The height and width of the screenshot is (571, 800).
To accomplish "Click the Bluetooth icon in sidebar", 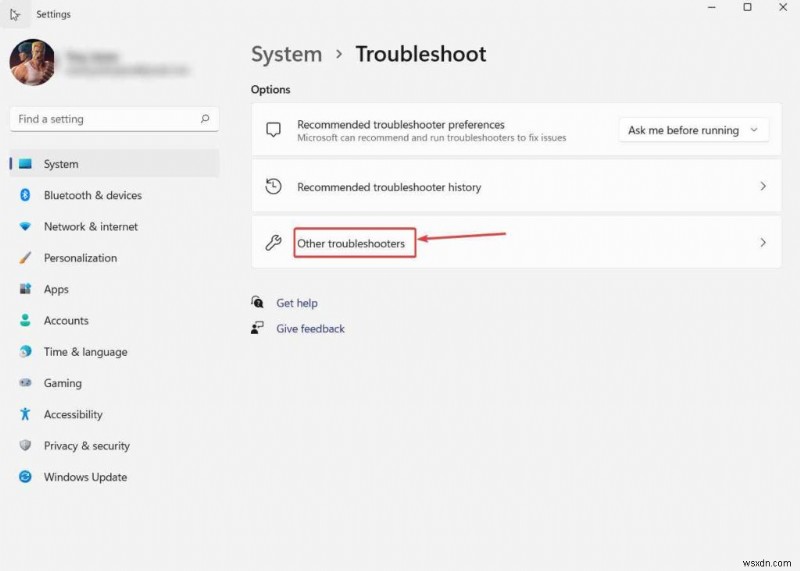I will 25,195.
